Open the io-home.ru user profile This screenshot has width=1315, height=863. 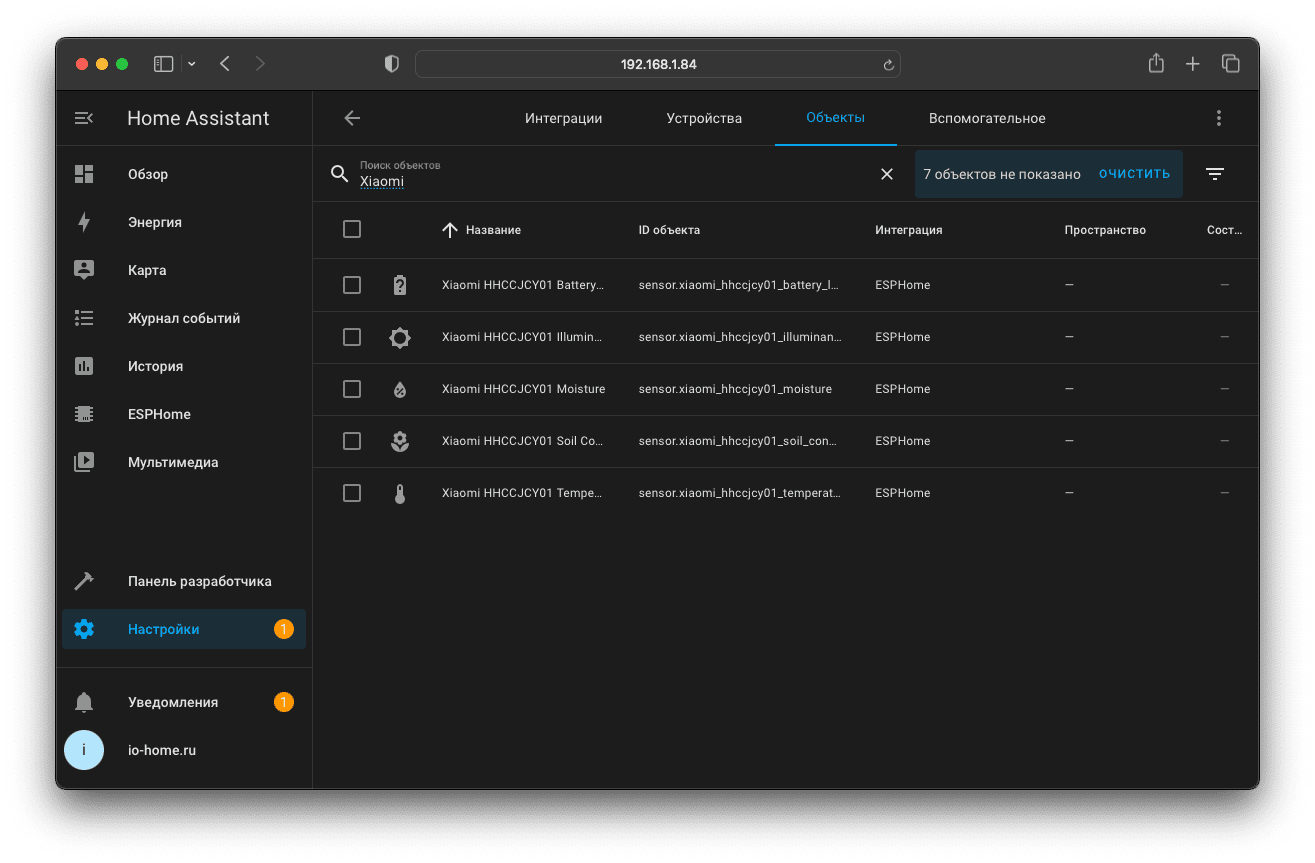(161, 750)
